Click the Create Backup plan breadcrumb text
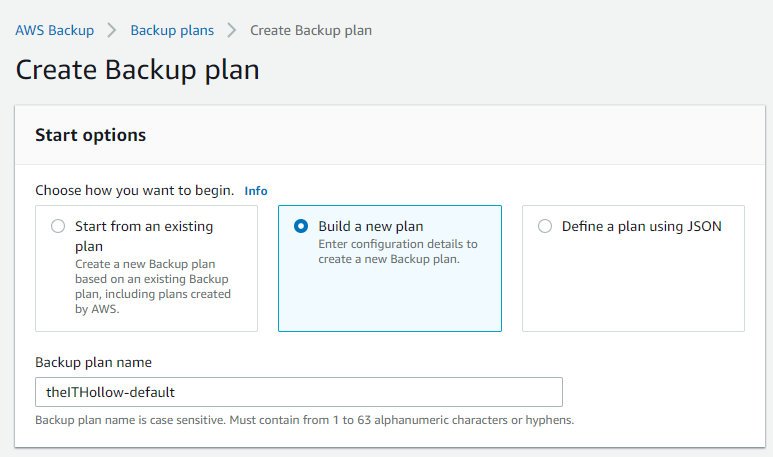Viewport: 773px width, 457px height. (x=310, y=30)
